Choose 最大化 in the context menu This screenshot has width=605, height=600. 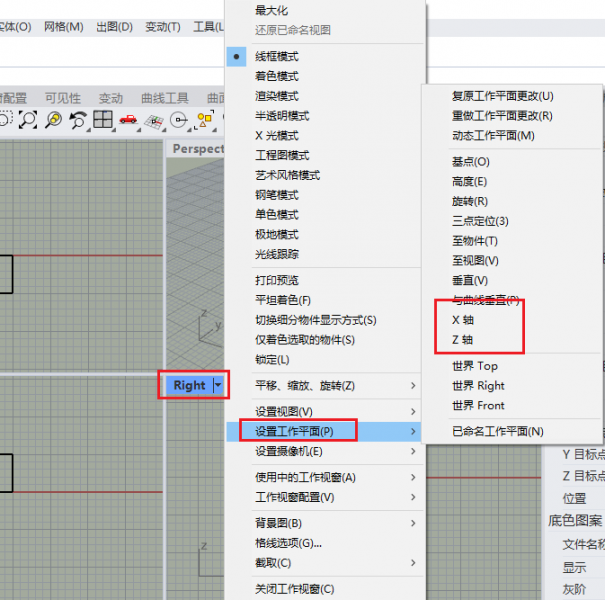(271, 11)
